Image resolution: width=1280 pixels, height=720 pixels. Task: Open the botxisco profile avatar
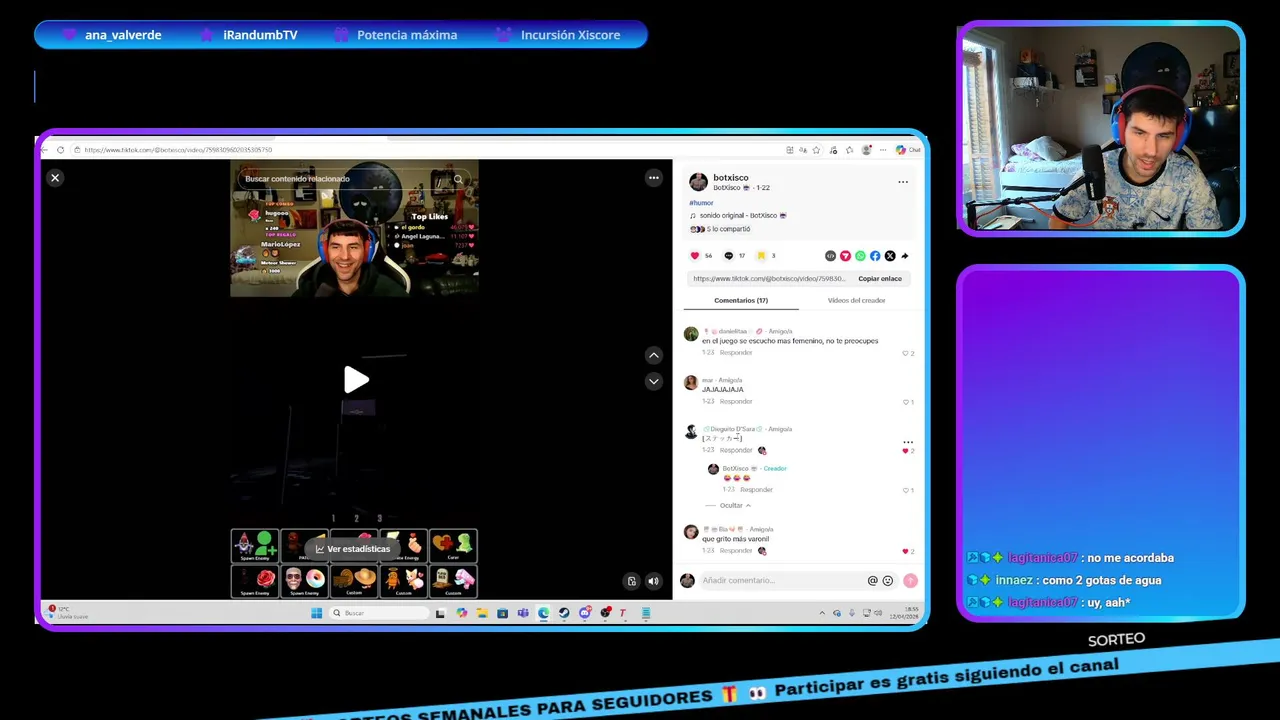tap(698, 182)
